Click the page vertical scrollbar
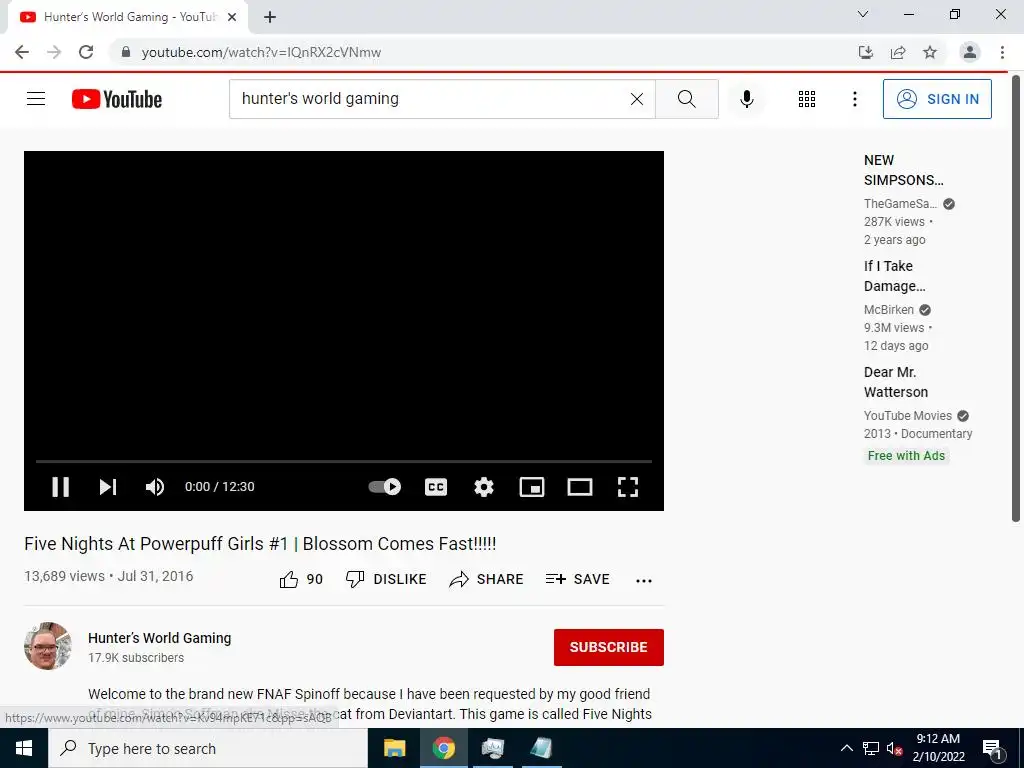 pos(1016,298)
